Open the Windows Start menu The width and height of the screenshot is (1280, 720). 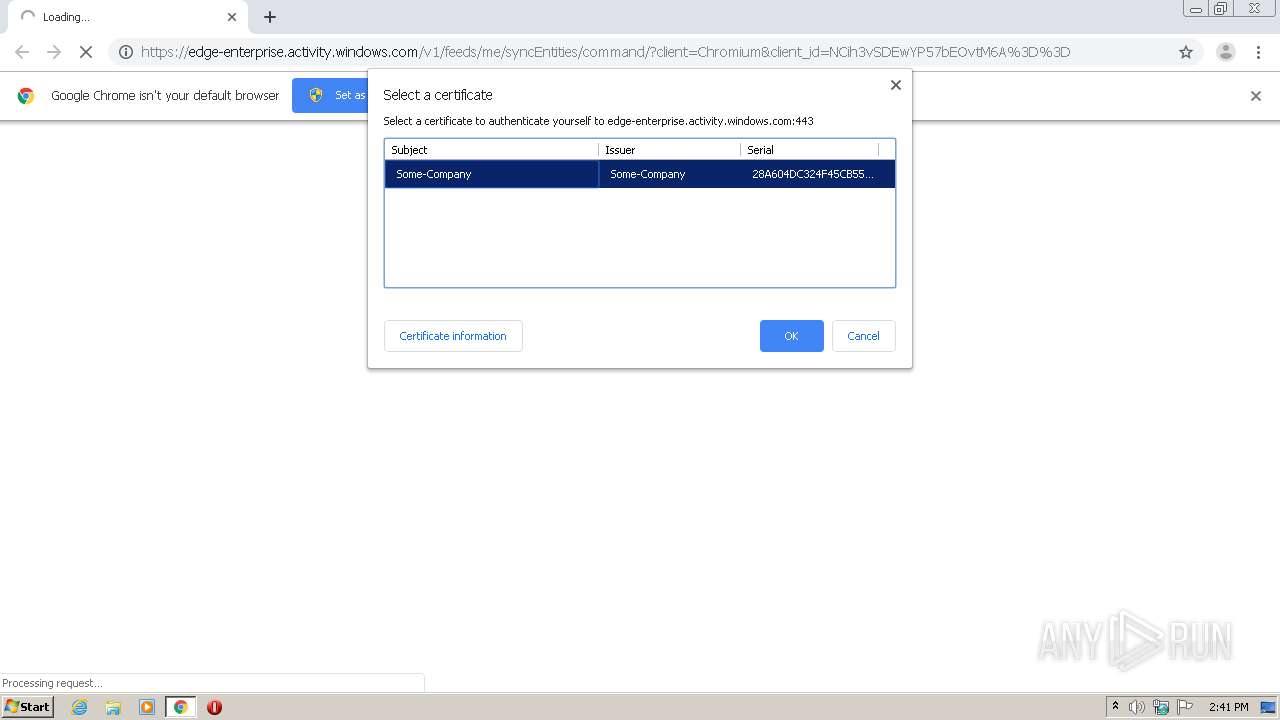click(28, 707)
